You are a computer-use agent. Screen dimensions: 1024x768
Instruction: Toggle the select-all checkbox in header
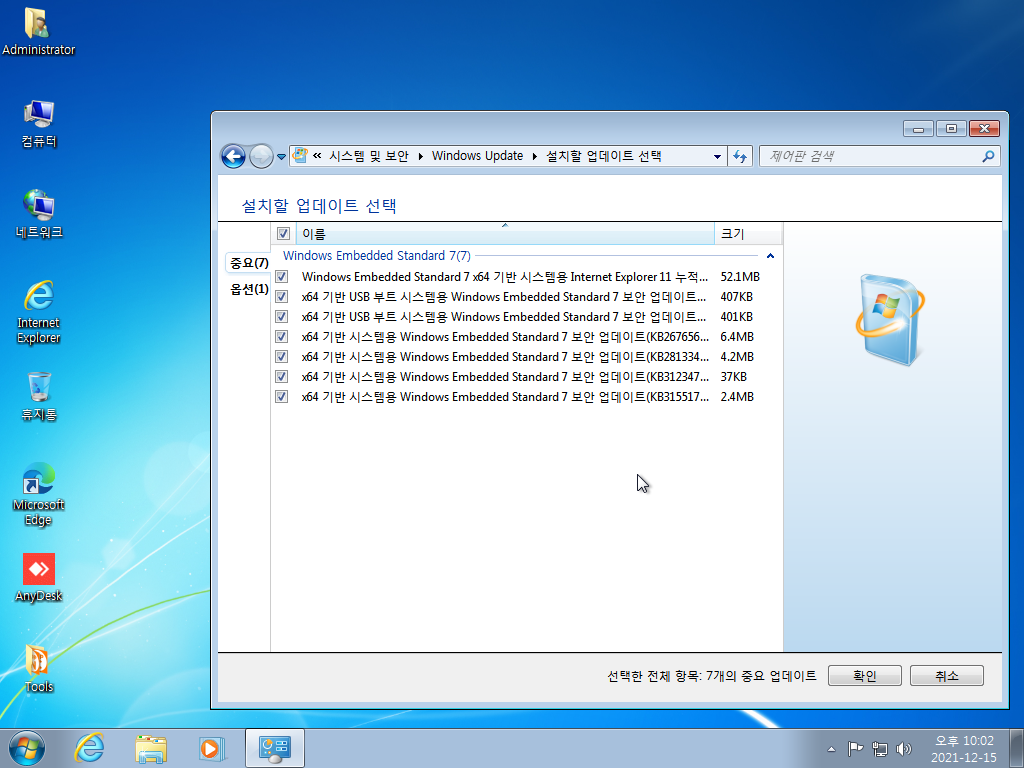point(283,233)
